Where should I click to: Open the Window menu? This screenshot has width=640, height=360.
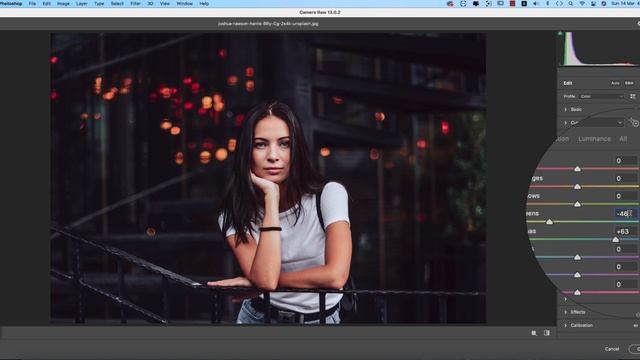pyautogui.click(x=184, y=4)
